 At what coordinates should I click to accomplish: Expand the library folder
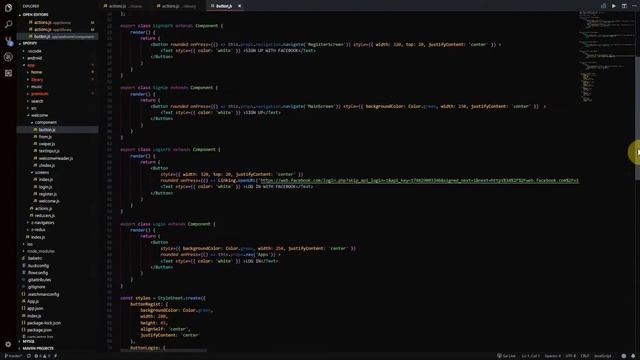click(x=37, y=80)
